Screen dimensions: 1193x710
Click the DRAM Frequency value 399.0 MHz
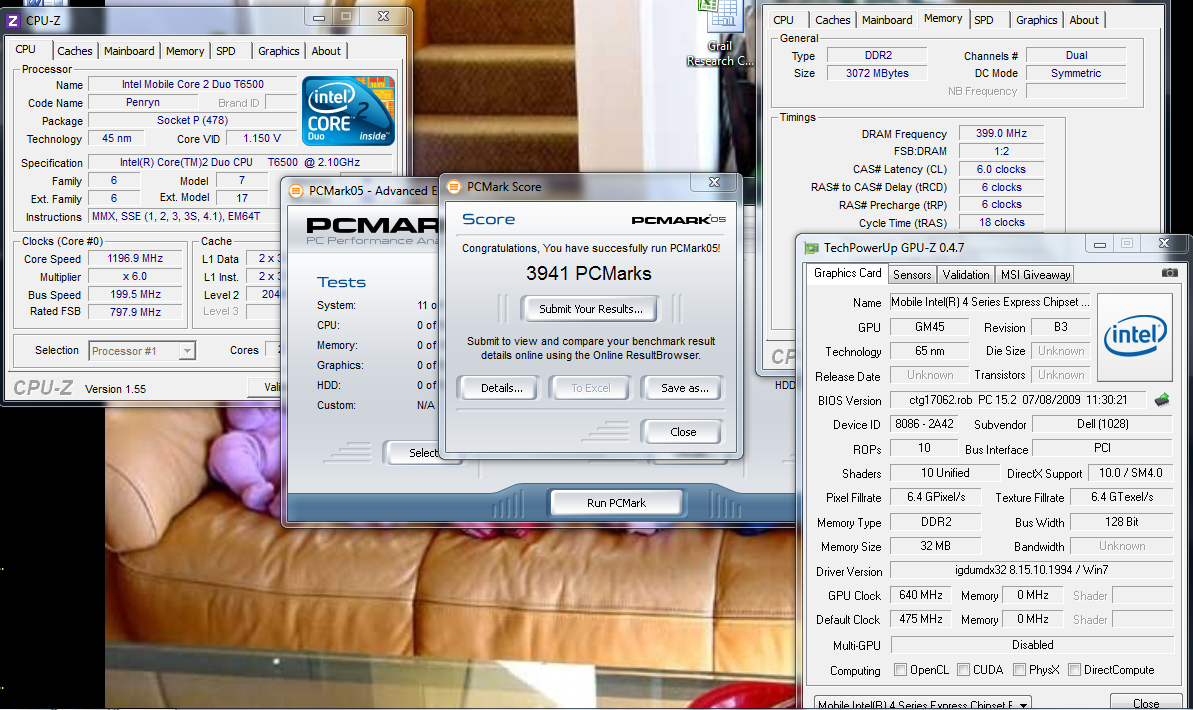click(x=1001, y=133)
